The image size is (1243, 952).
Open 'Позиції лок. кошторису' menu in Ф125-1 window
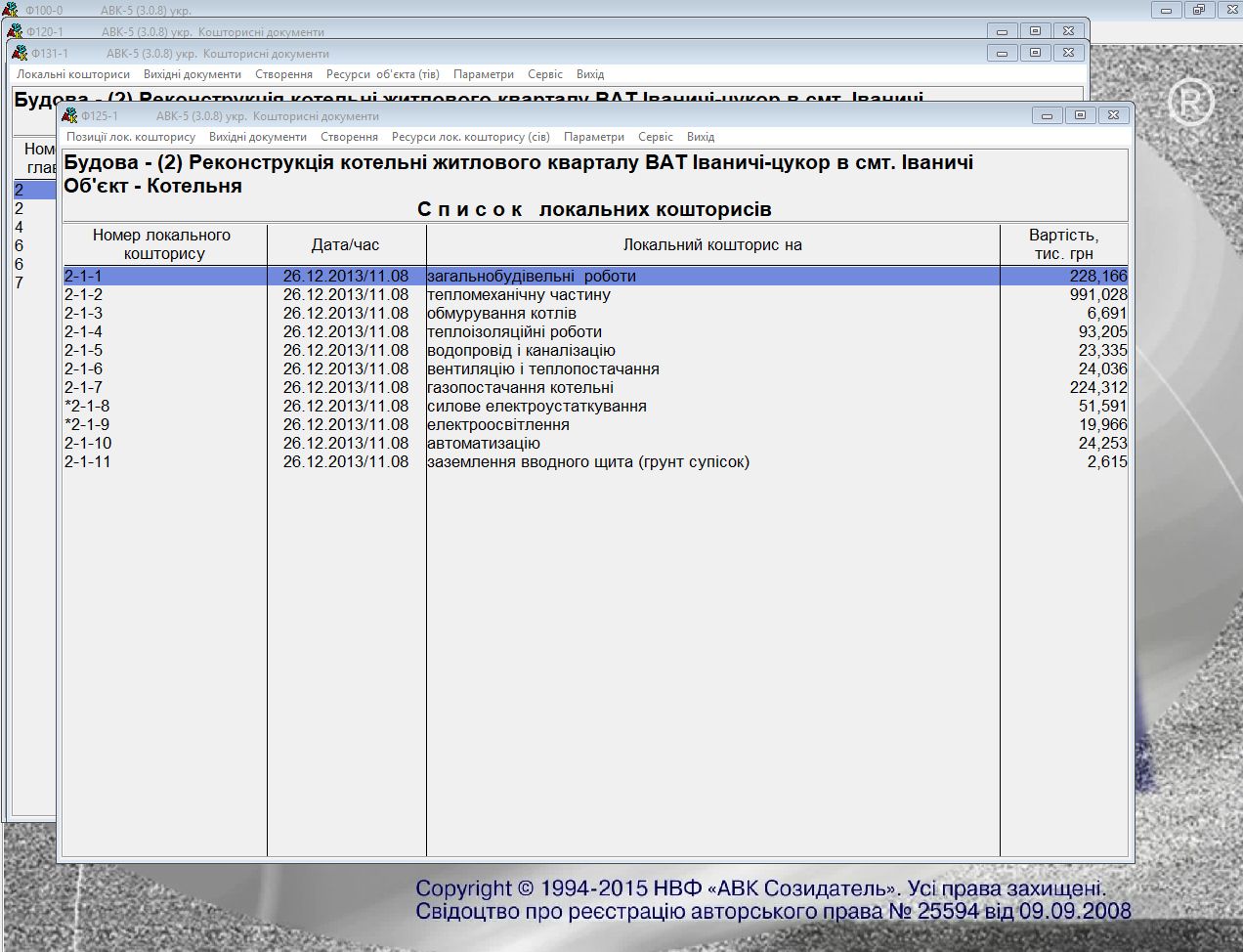(131, 137)
